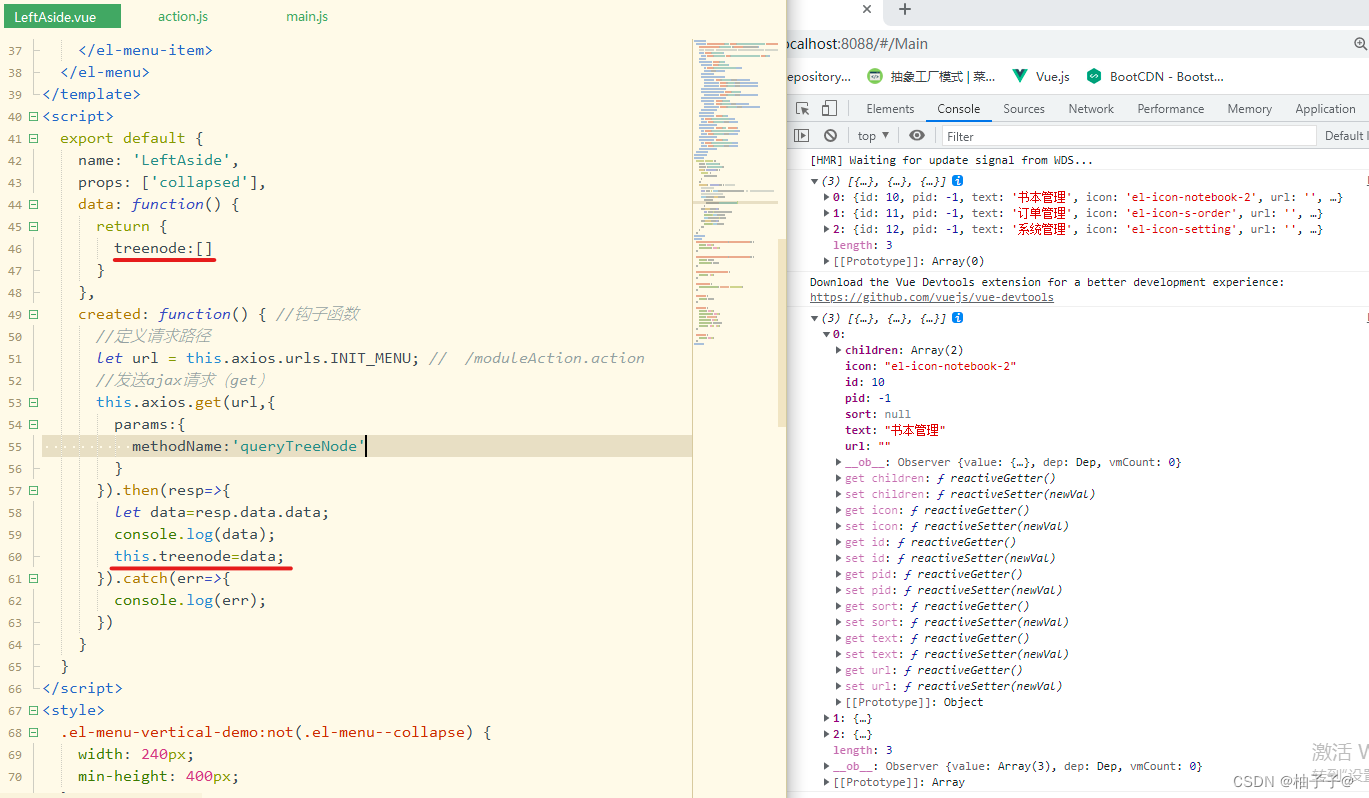Image resolution: width=1369 pixels, height=798 pixels.
Task: Activate the inspect element picker icon
Action: (802, 109)
